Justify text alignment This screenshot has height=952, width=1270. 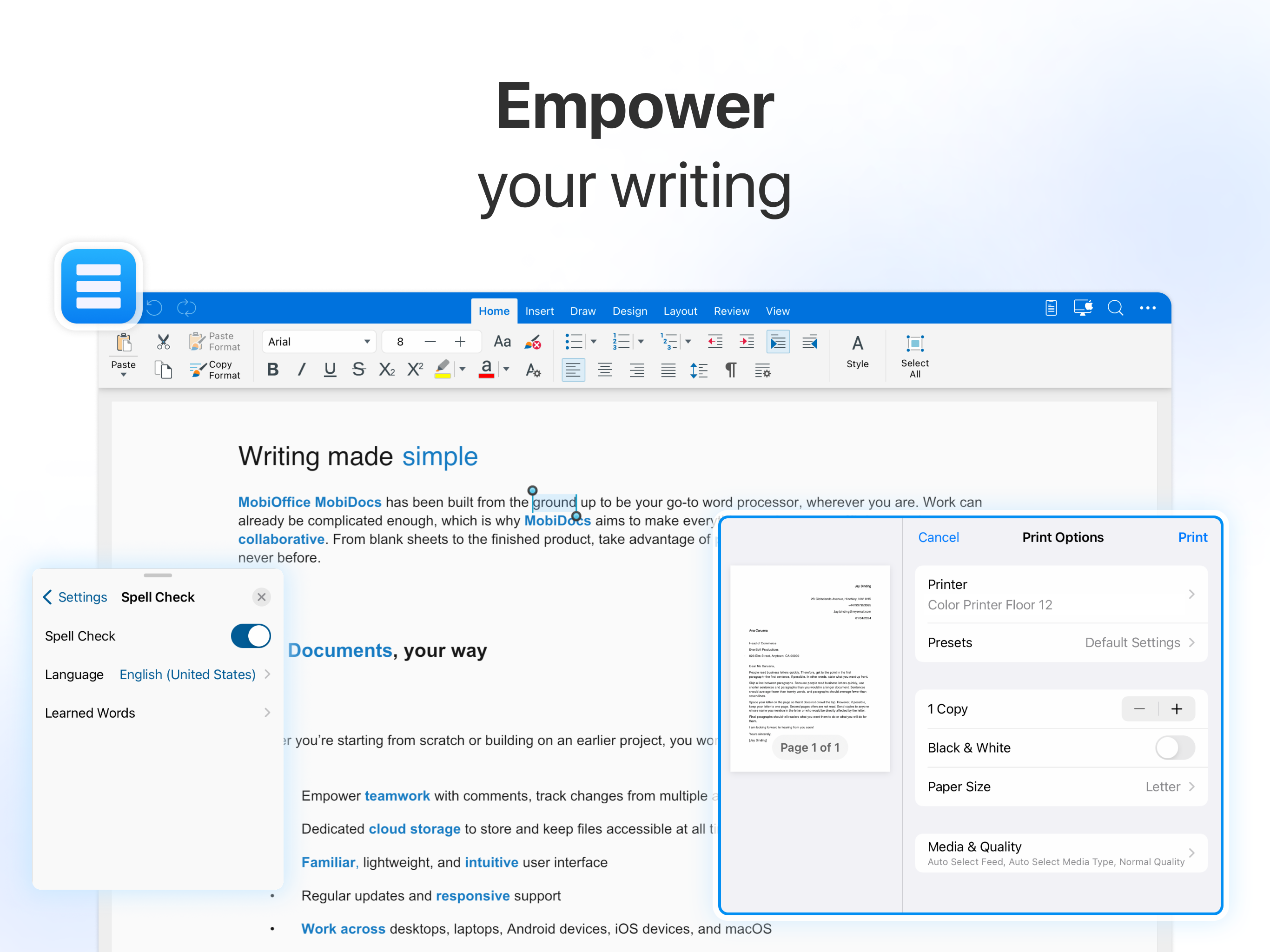[x=668, y=370]
